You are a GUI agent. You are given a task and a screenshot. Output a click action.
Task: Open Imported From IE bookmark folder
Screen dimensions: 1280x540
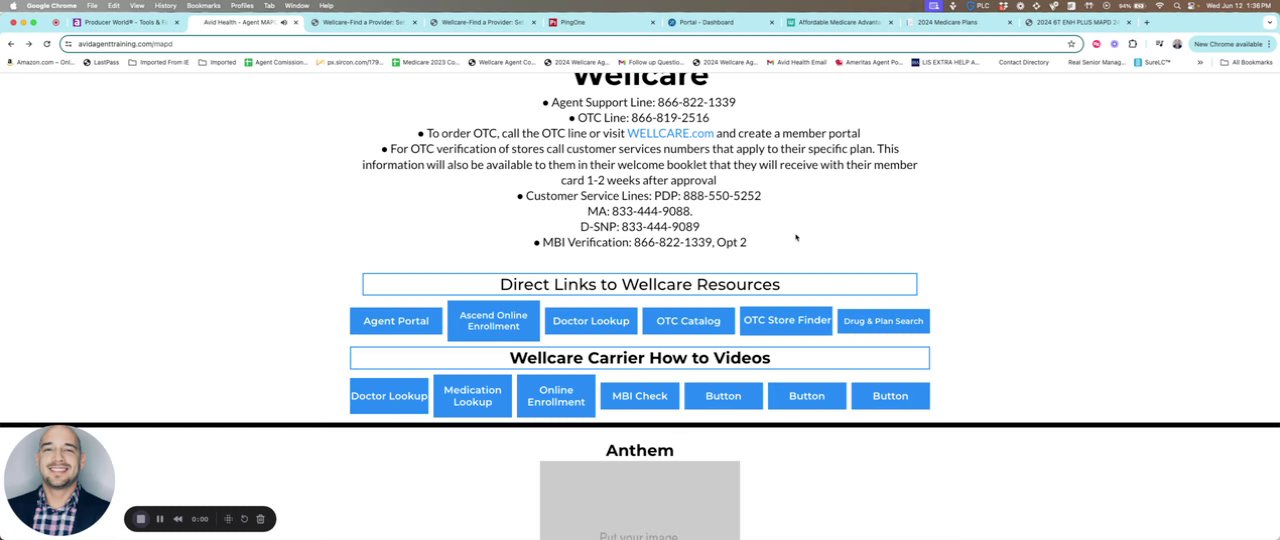tap(158, 62)
